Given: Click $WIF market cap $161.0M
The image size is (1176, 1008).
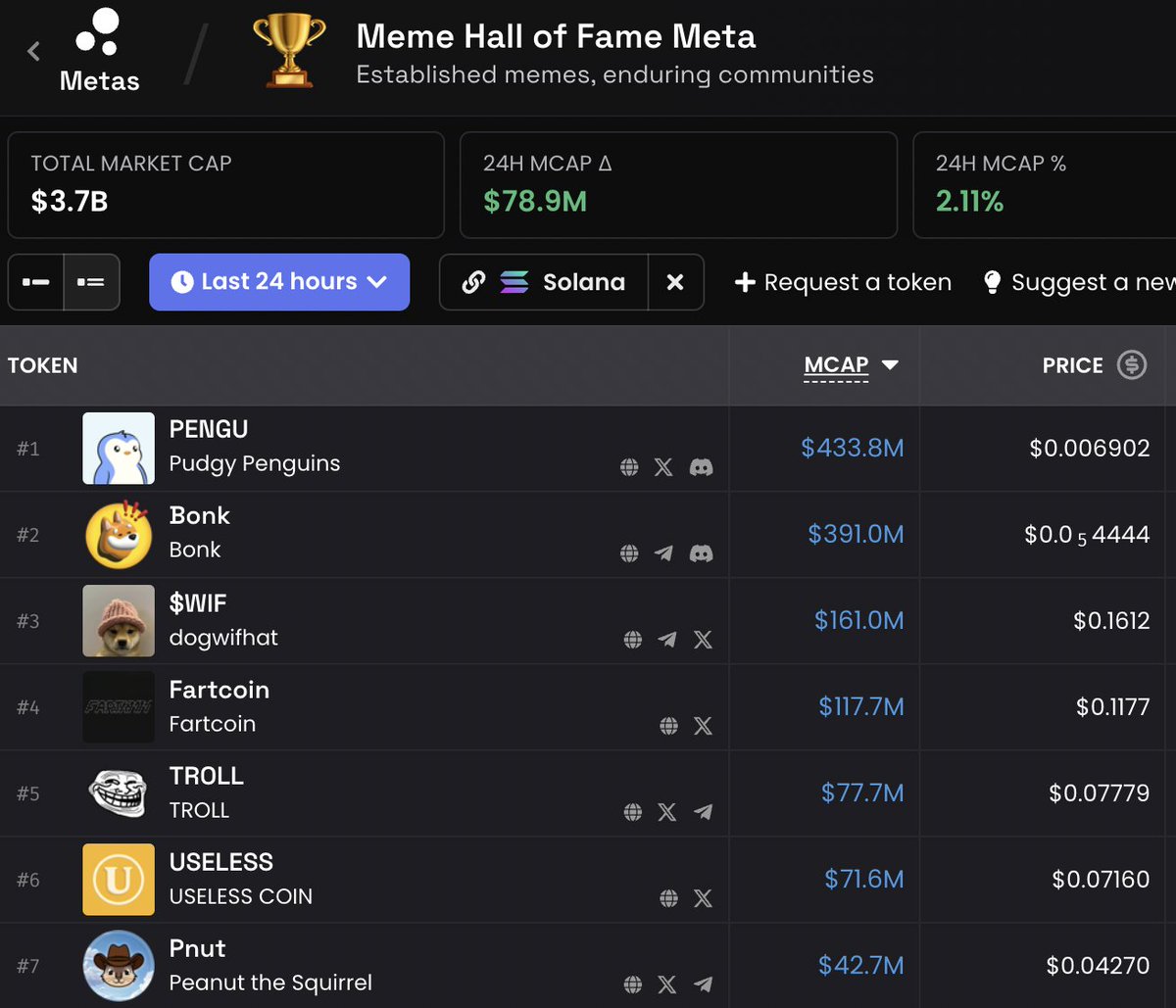Looking at the screenshot, I should point(858,621).
